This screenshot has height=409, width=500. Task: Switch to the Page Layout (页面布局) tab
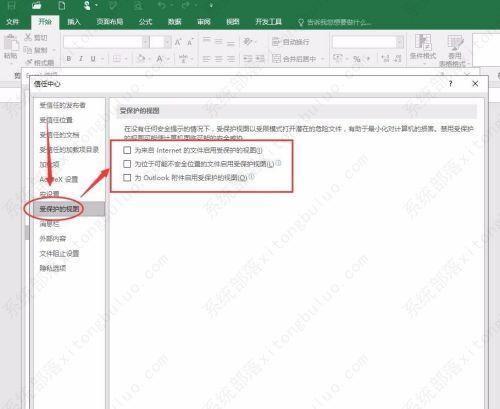click(x=110, y=22)
